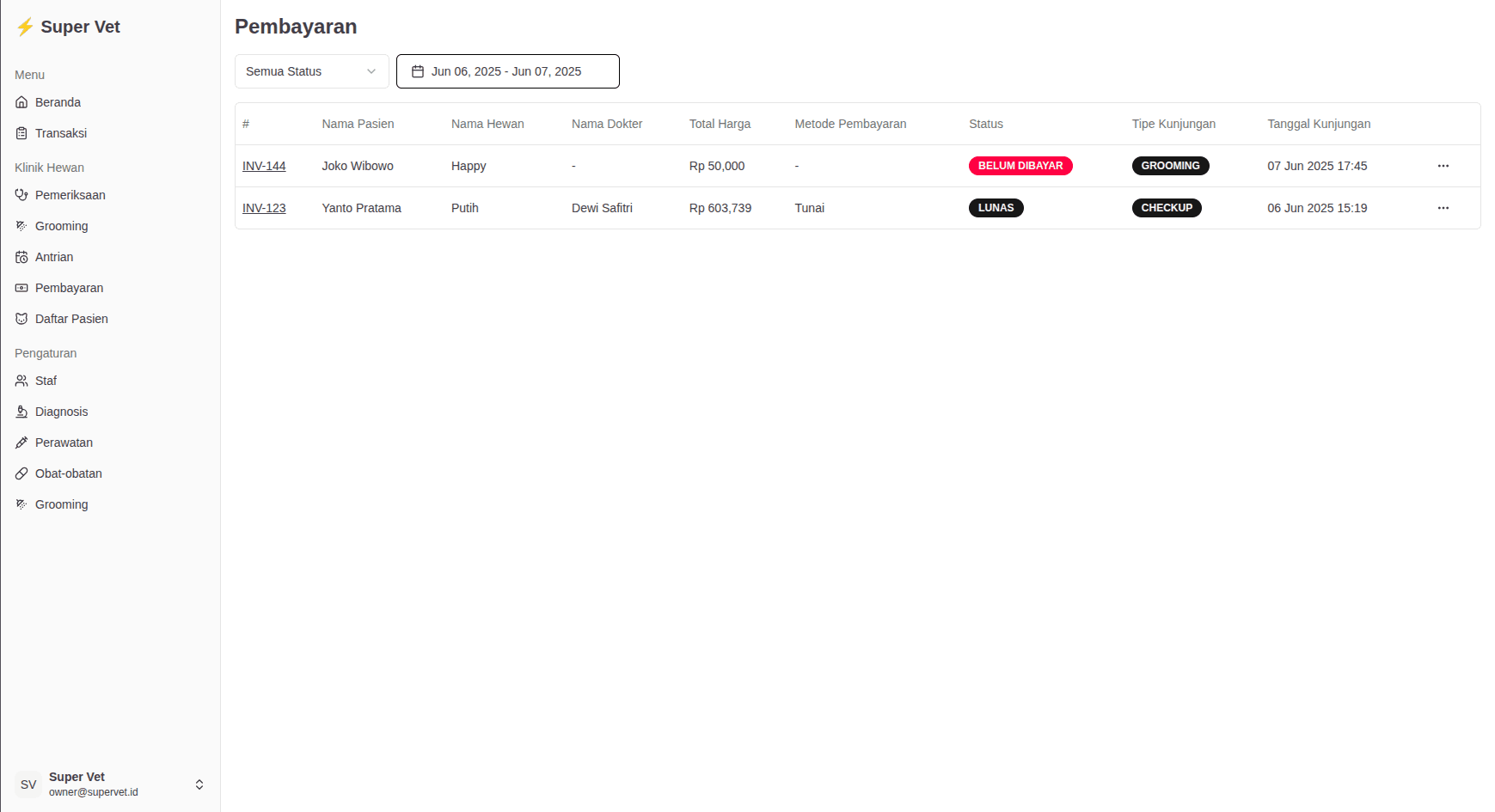Expand the user account menu for owner@supervet.id
The image size is (1495, 812).
coord(199,785)
